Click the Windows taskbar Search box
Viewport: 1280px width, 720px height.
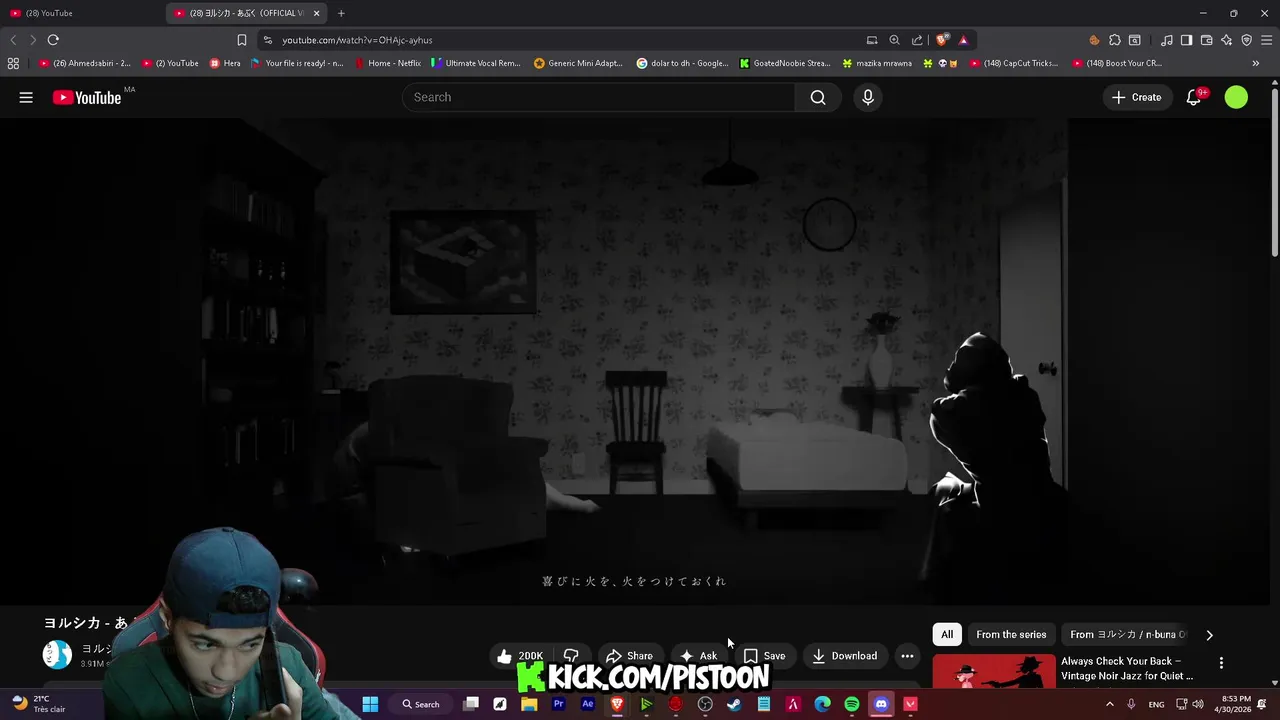click(421, 704)
